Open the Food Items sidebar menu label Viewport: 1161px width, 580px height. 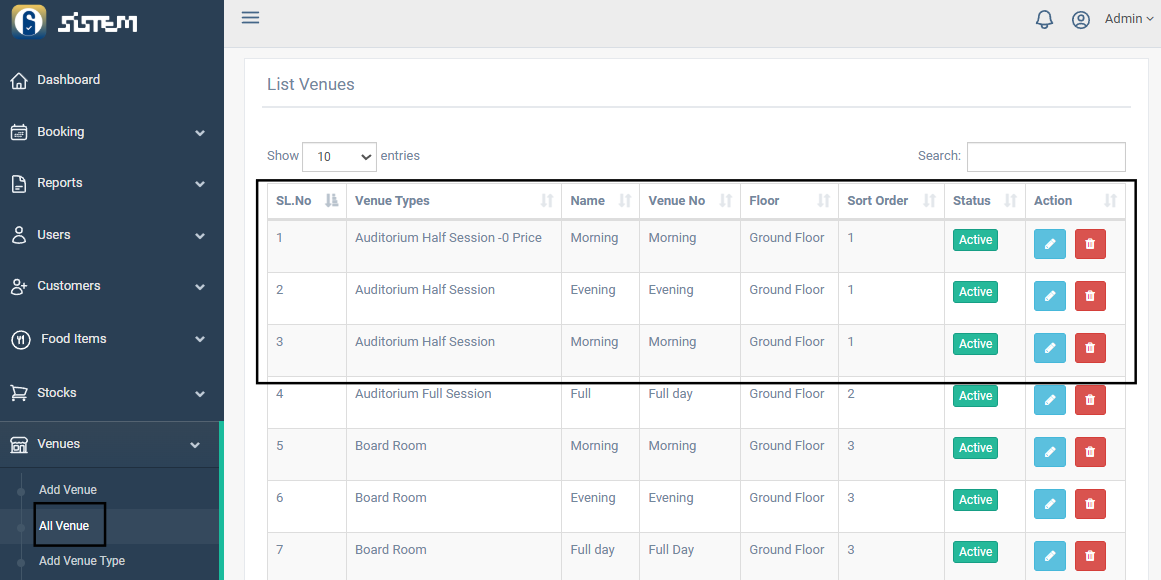pos(73,339)
